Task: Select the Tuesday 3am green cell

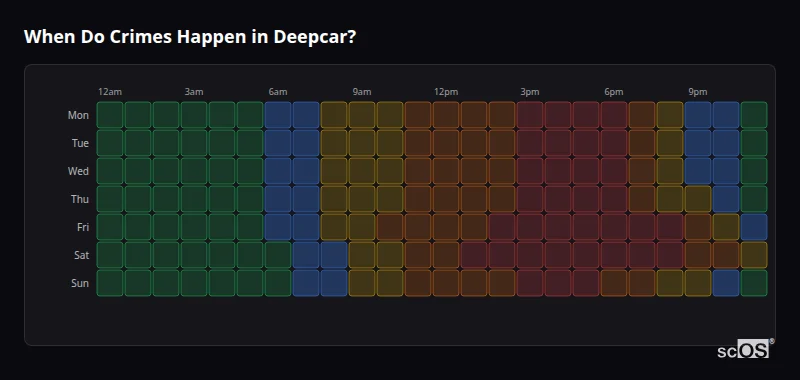Action: pyautogui.click(x=194, y=143)
